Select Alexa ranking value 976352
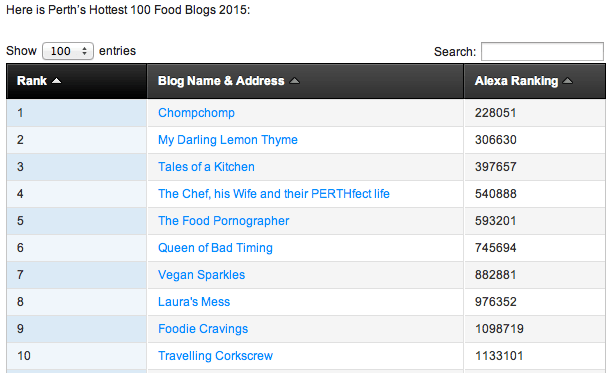 click(496, 302)
